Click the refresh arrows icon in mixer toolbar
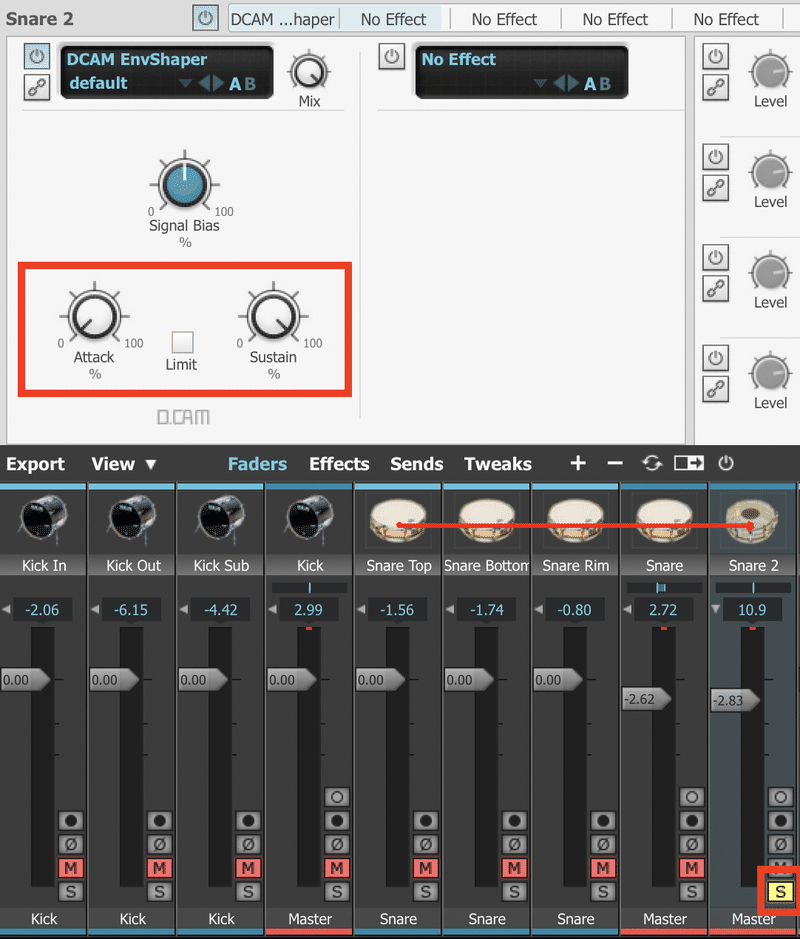The width and height of the screenshot is (800, 939). 652,463
